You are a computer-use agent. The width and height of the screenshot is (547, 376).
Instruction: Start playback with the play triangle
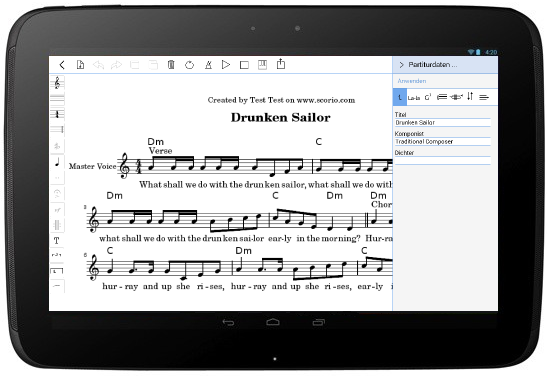226,65
